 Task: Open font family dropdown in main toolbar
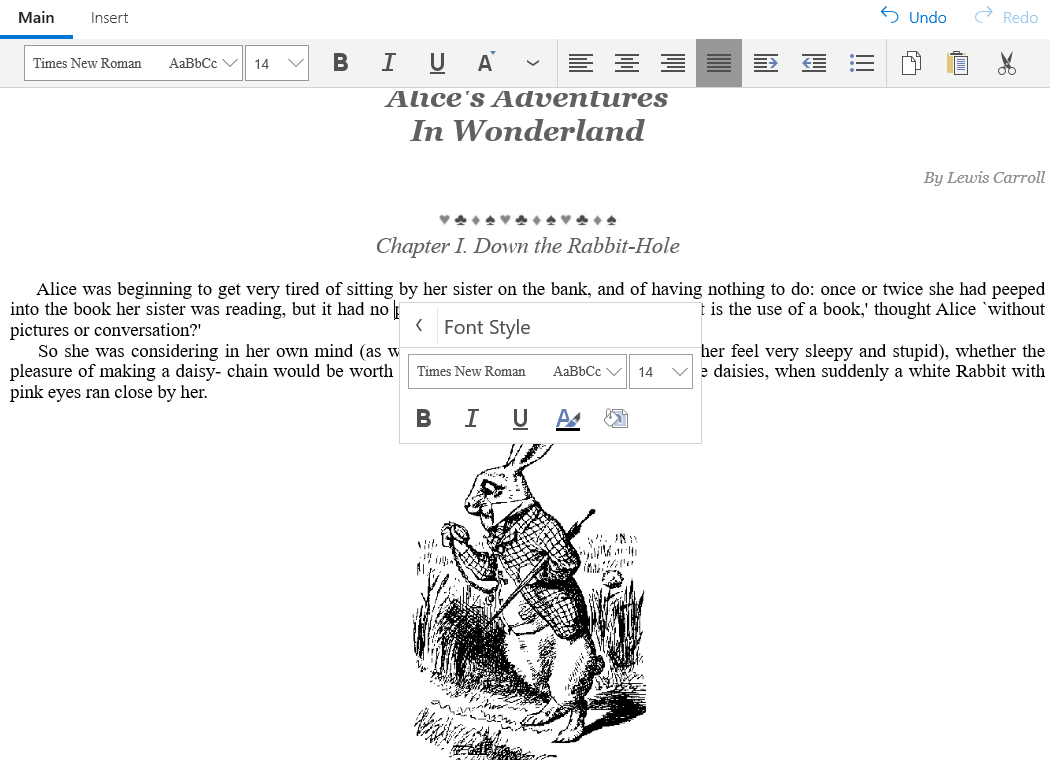133,63
